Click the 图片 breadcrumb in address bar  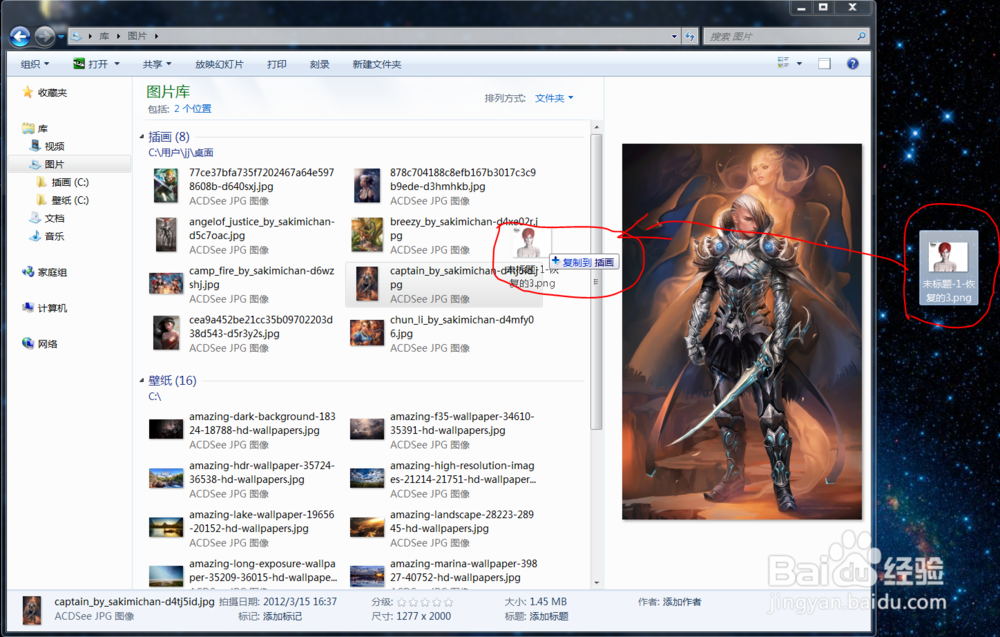coord(136,36)
